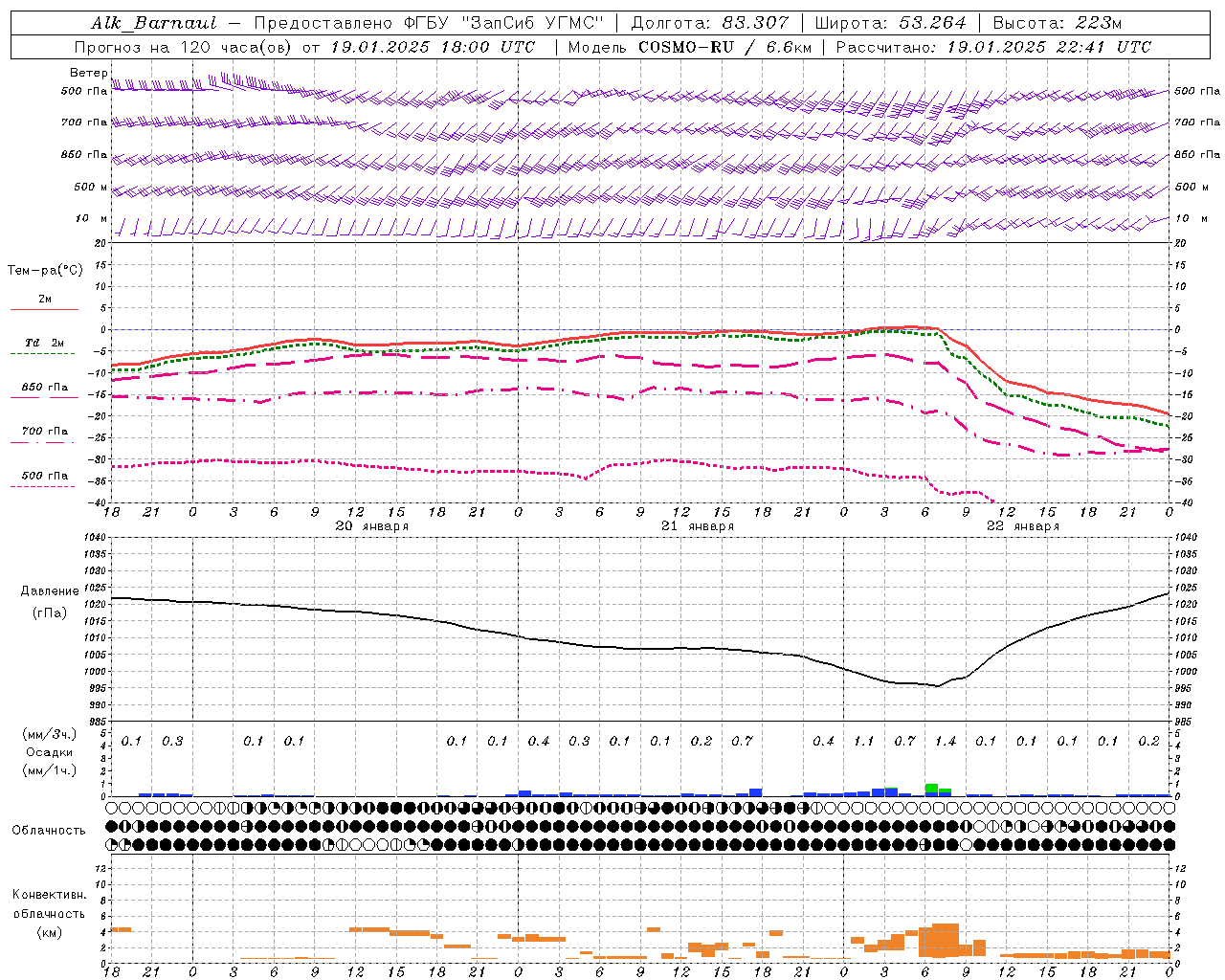This screenshot has width=1225, height=980.
Task: Click the 22 января date label
Action: point(1023,526)
